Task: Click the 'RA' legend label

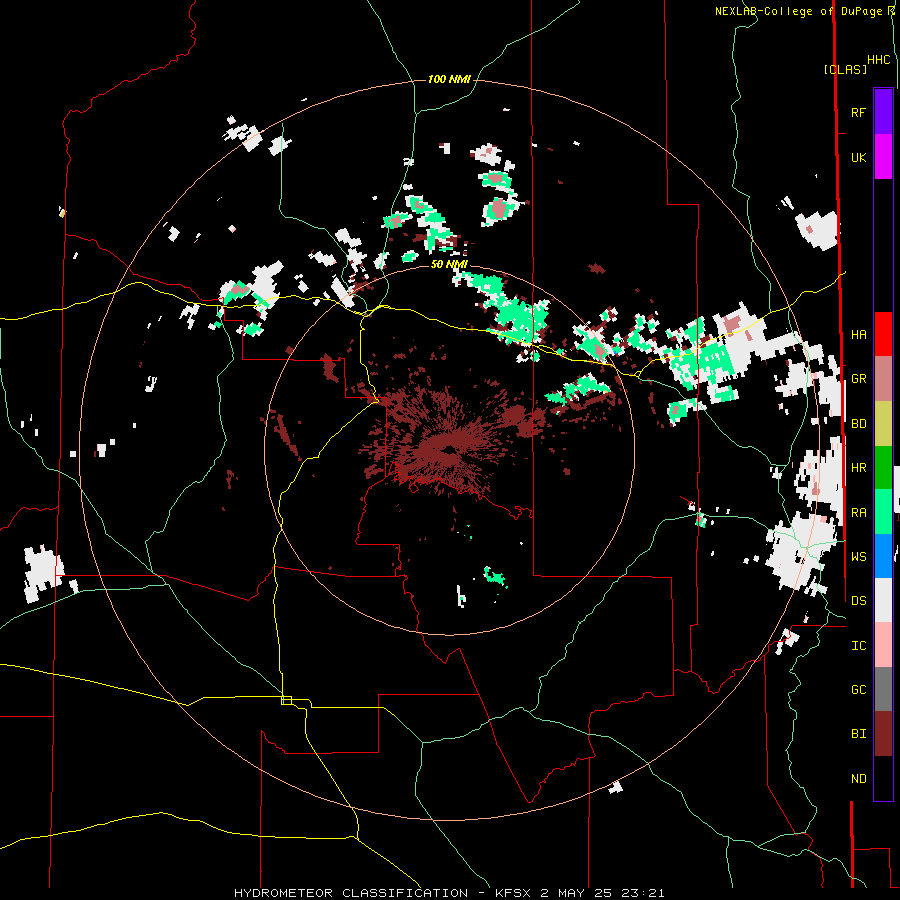Action: tap(858, 512)
